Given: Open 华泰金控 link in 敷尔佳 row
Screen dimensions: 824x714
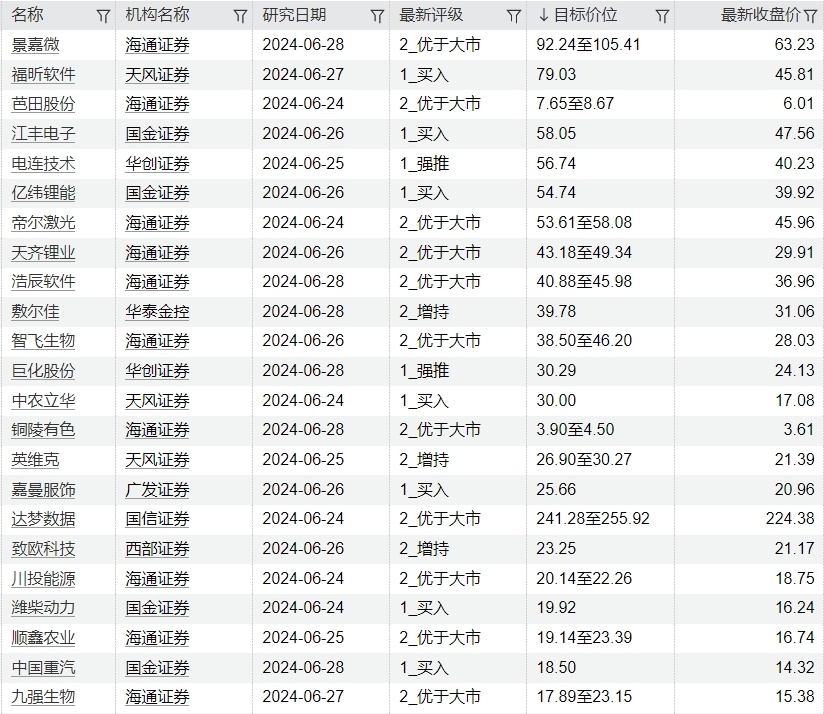Looking at the screenshot, I should (x=157, y=312).
